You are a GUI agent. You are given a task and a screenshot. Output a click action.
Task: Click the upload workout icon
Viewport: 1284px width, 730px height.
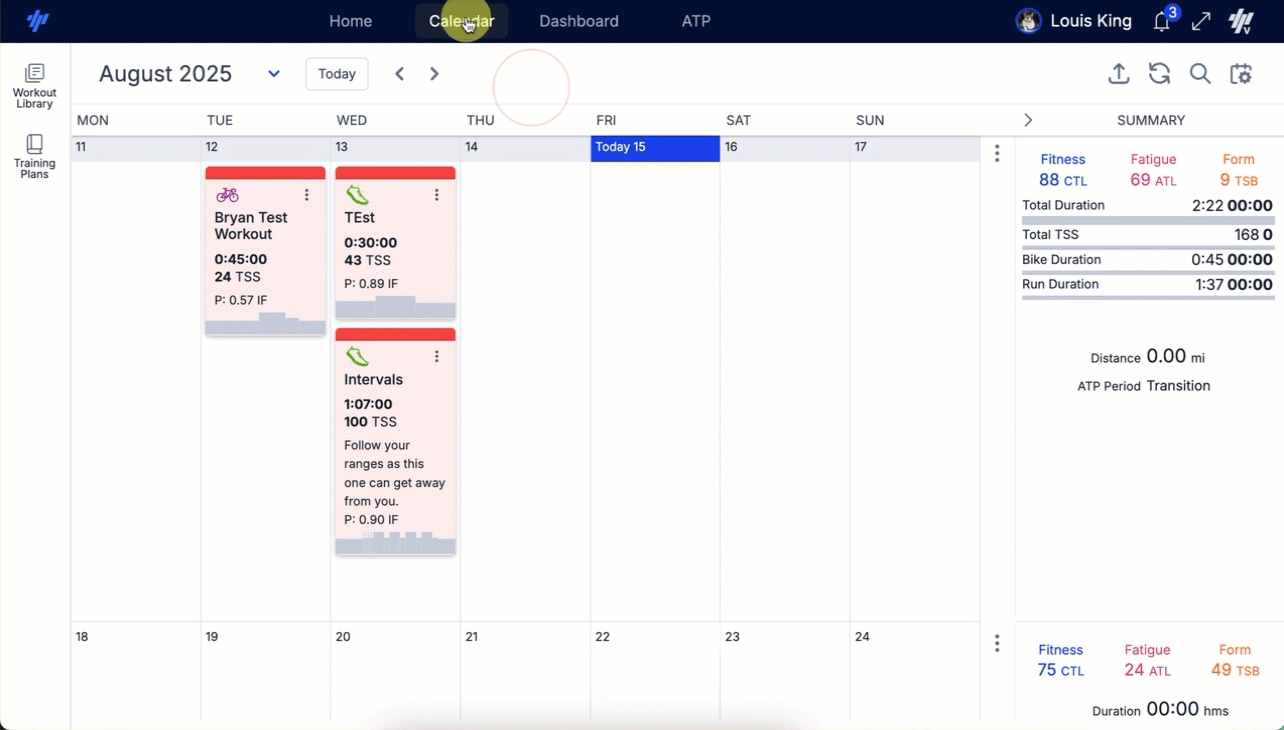[1119, 74]
